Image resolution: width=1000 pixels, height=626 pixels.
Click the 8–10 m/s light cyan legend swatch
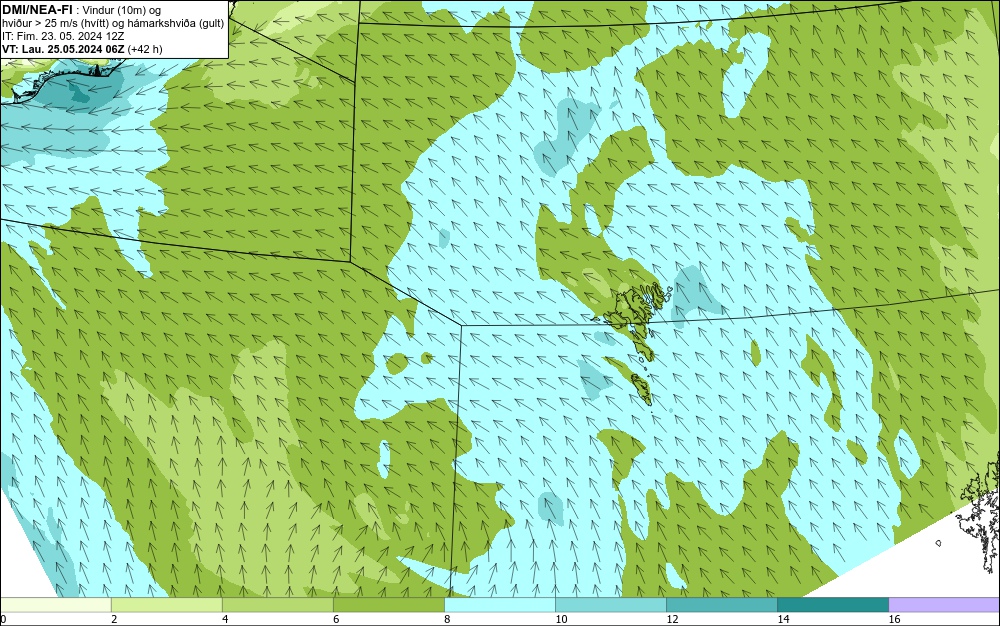[x=499, y=605]
